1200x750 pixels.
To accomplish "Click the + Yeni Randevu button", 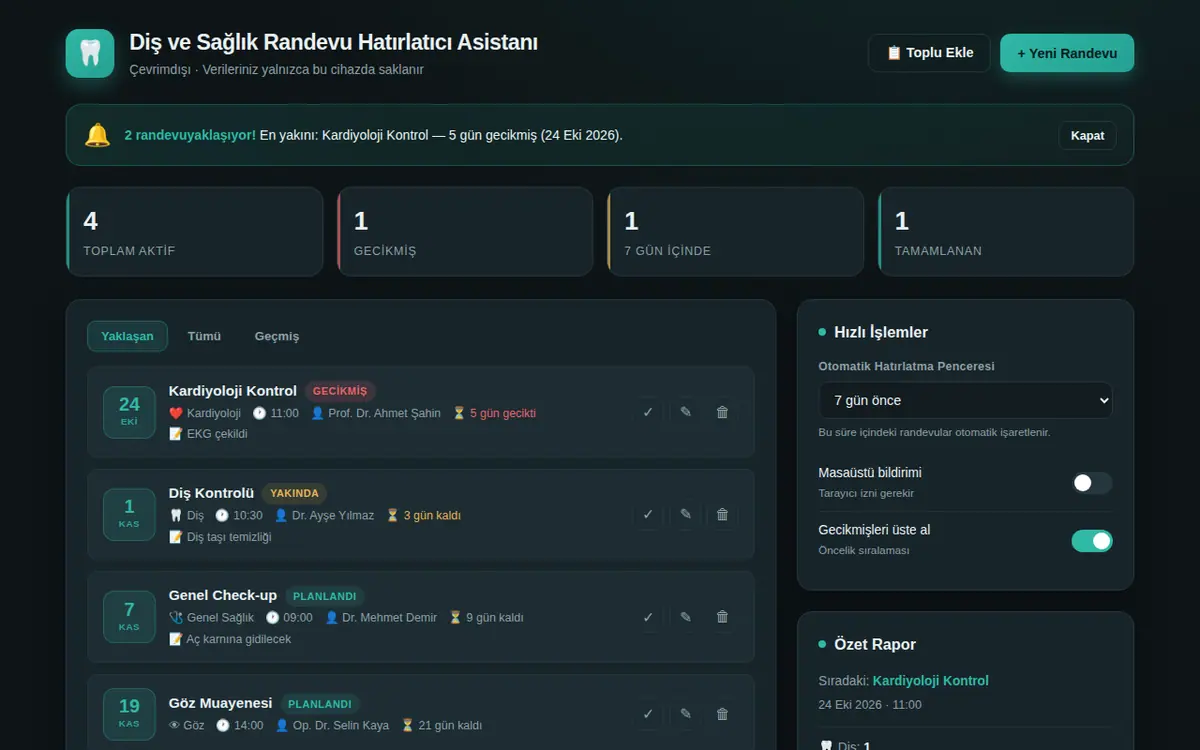I will click(x=1067, y=53).
